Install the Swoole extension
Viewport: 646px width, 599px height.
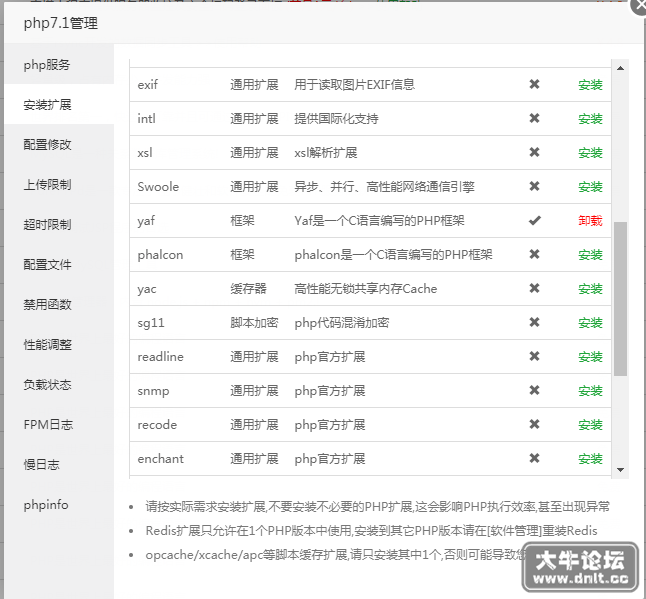590,187
